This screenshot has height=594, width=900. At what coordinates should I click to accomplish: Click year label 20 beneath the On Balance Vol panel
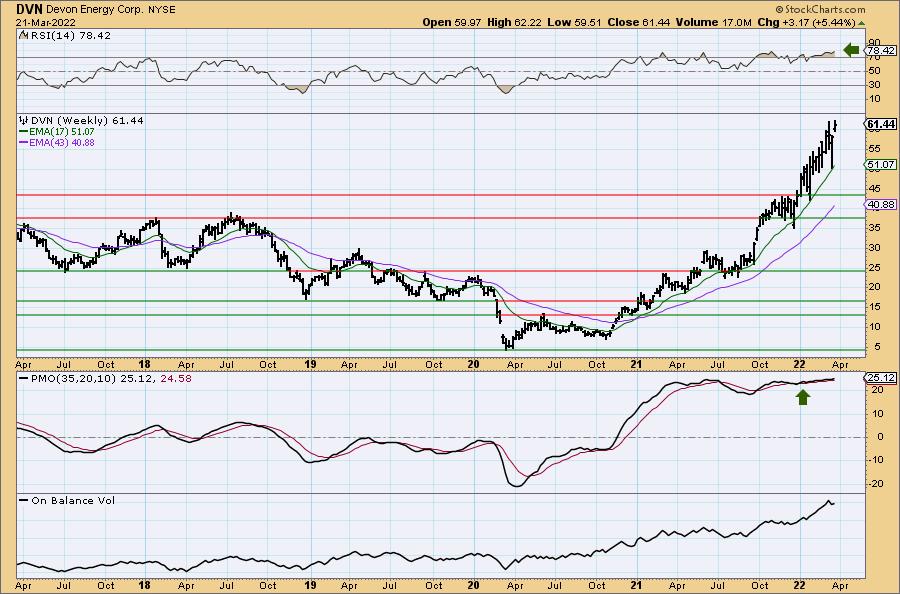click(x=473, y=586)
